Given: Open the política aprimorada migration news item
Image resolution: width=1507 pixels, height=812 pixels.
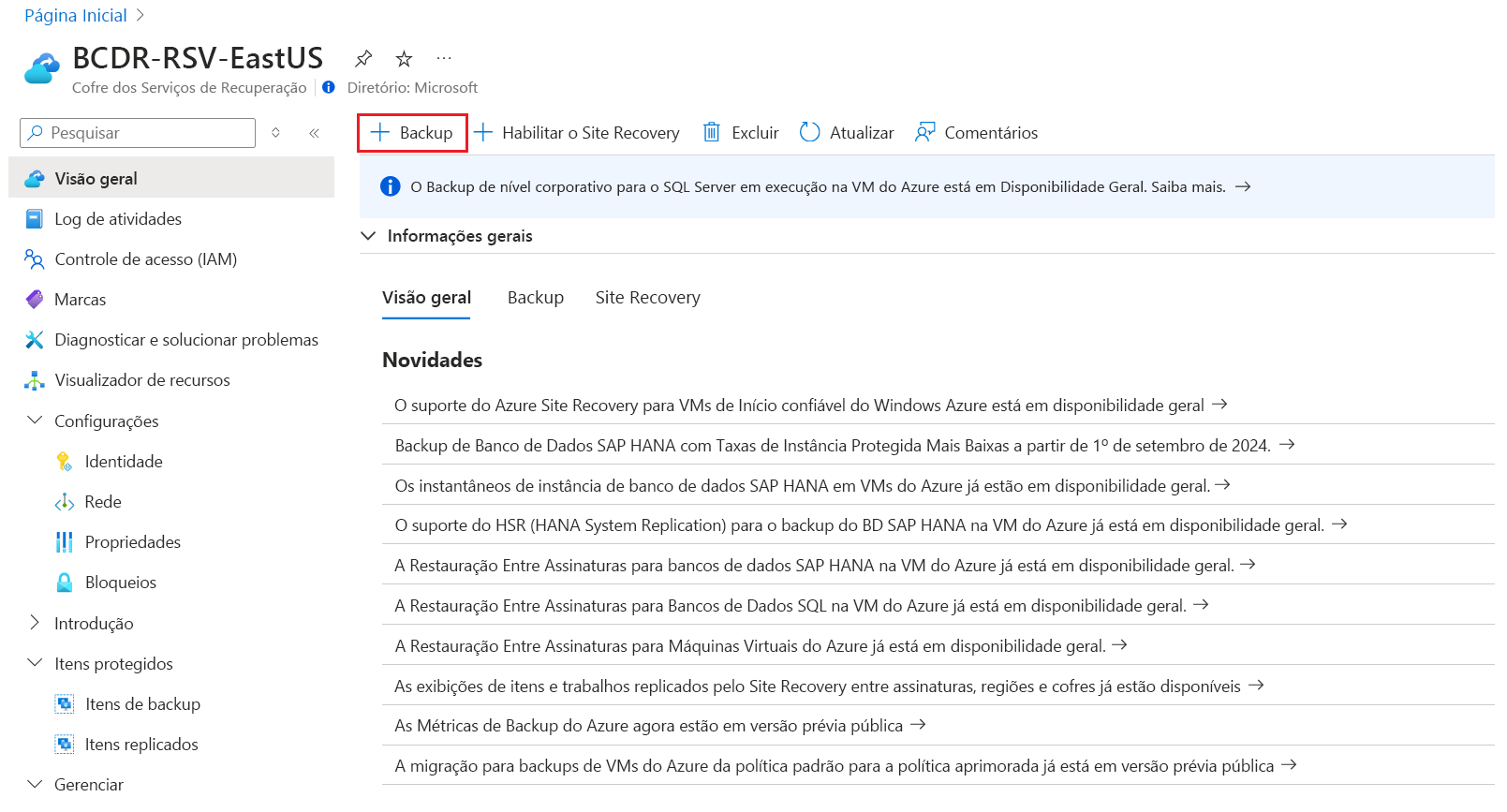Looking at the screenshot, I should pos(846,766).
